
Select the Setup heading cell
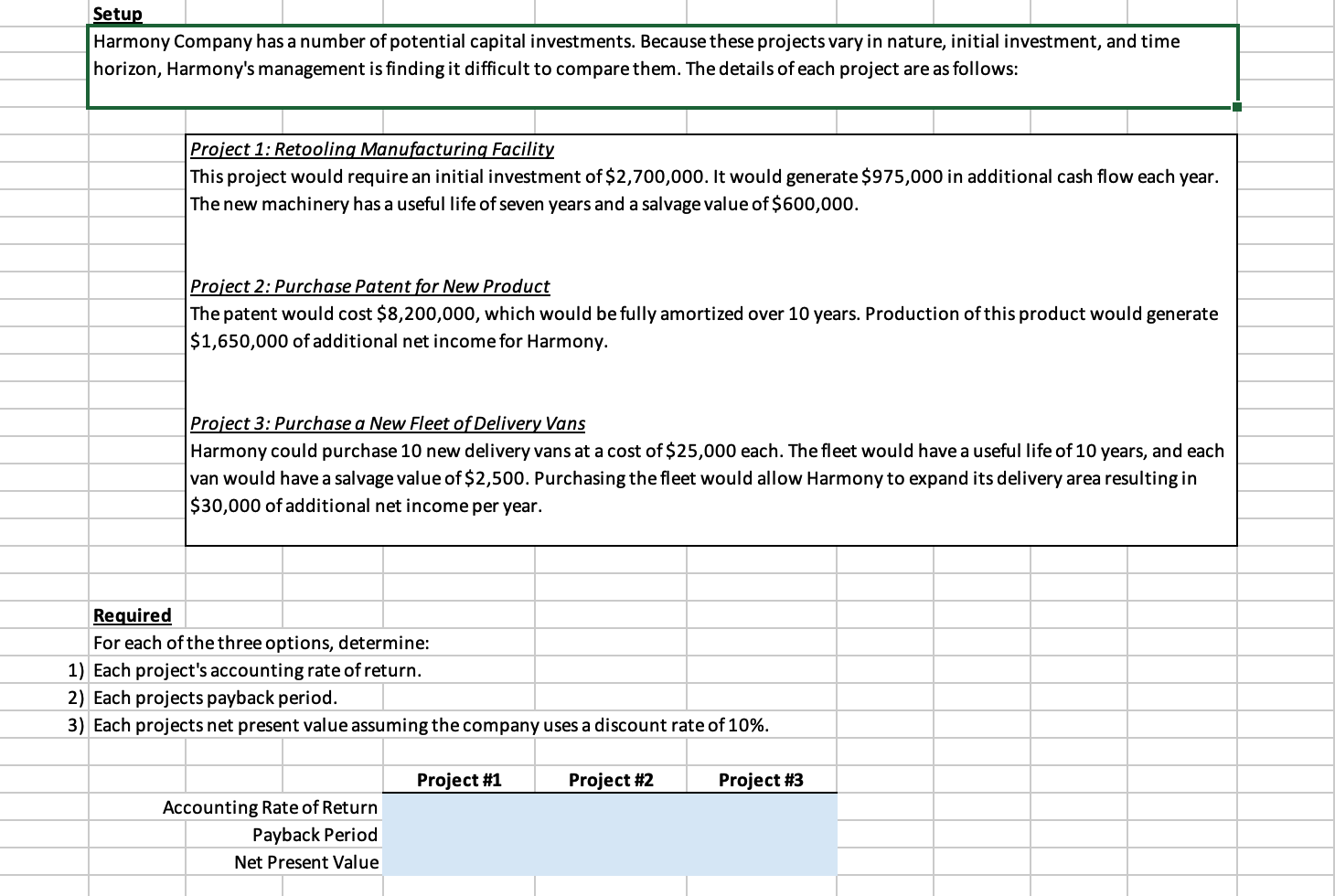[116, 13]
